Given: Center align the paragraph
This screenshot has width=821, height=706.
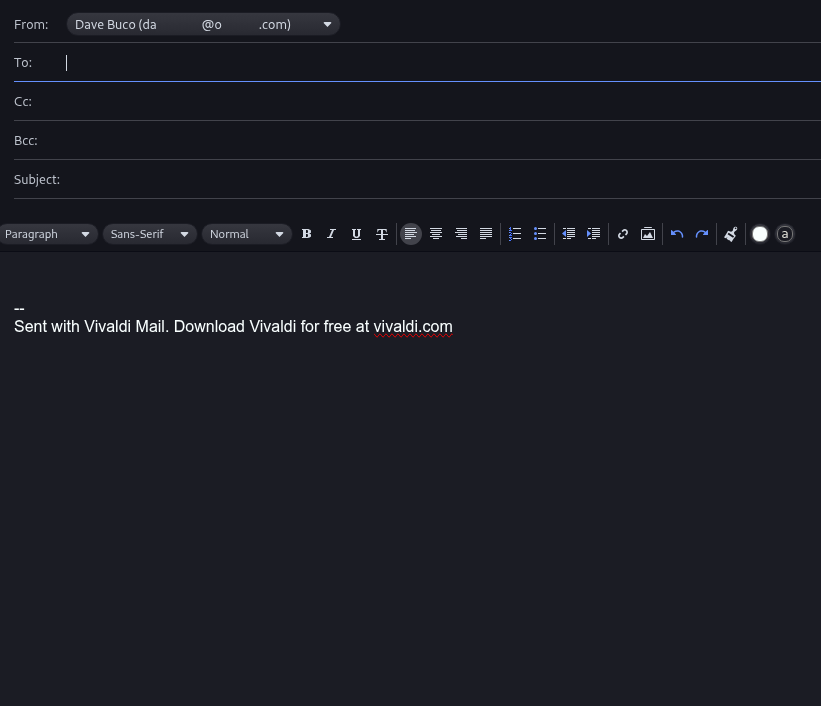Looking at the screenshot, I should [x=436, y=234].
